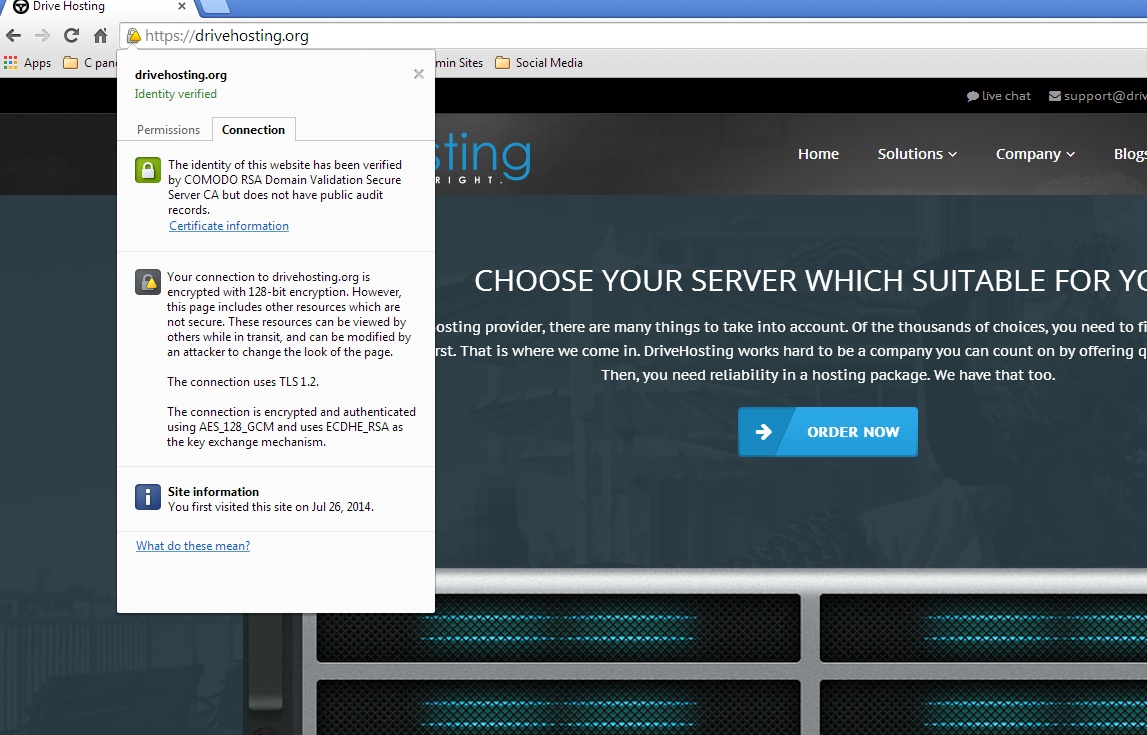Image resolution: width=1147 pixels, height=735 pixels.
Task: Open a new tab with the tab button
Action: [x=214, y=7]
